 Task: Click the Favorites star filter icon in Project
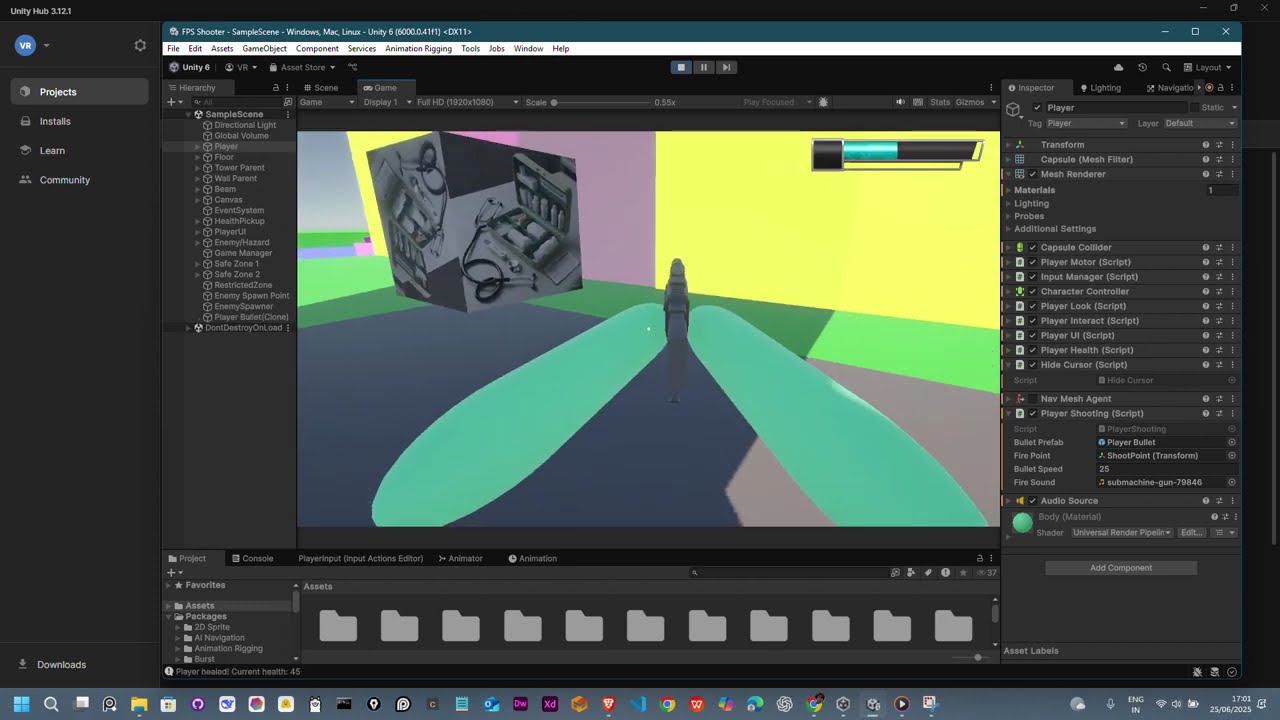coord(963,573)
